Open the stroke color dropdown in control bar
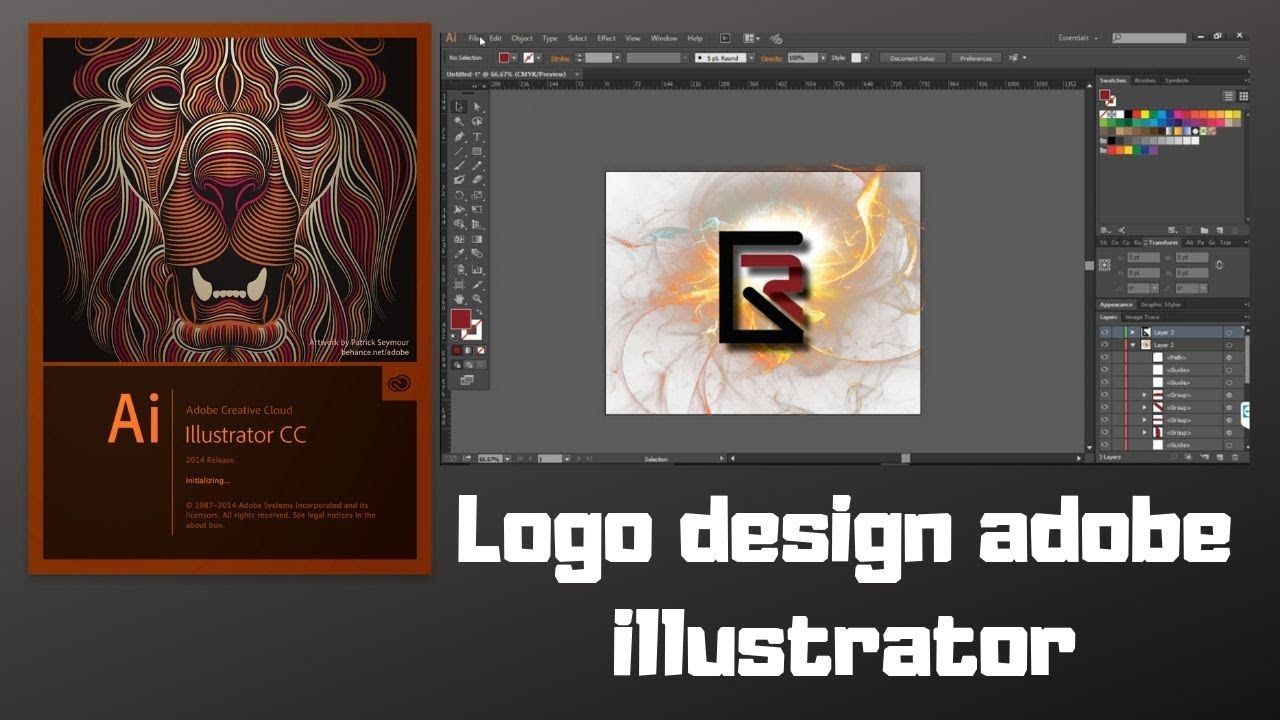The width and height of the screenshot is (1280, 720). [538, 58]
